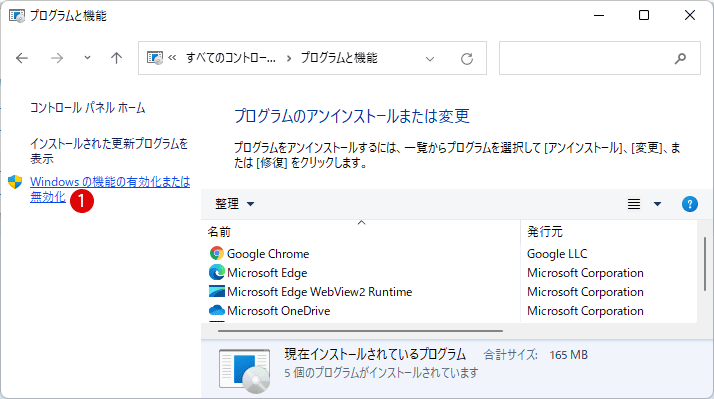Select Microsoft Edge WebView2 Runtime entry
The height and width of the screenshot is (399, 714).
319,292
